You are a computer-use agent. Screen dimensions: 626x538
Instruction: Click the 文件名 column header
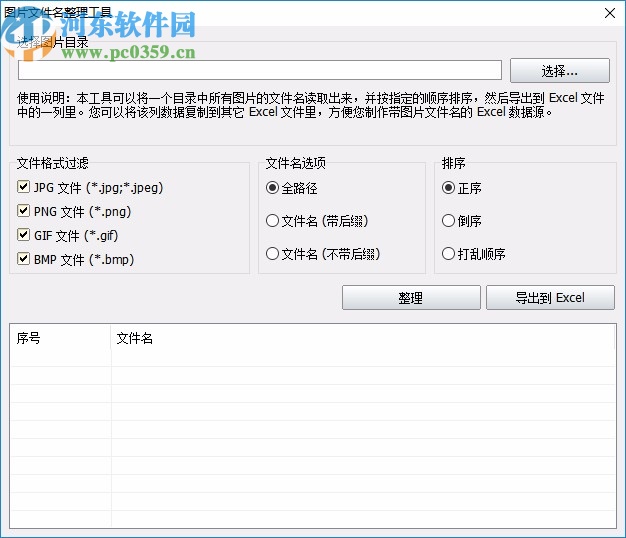363,338
